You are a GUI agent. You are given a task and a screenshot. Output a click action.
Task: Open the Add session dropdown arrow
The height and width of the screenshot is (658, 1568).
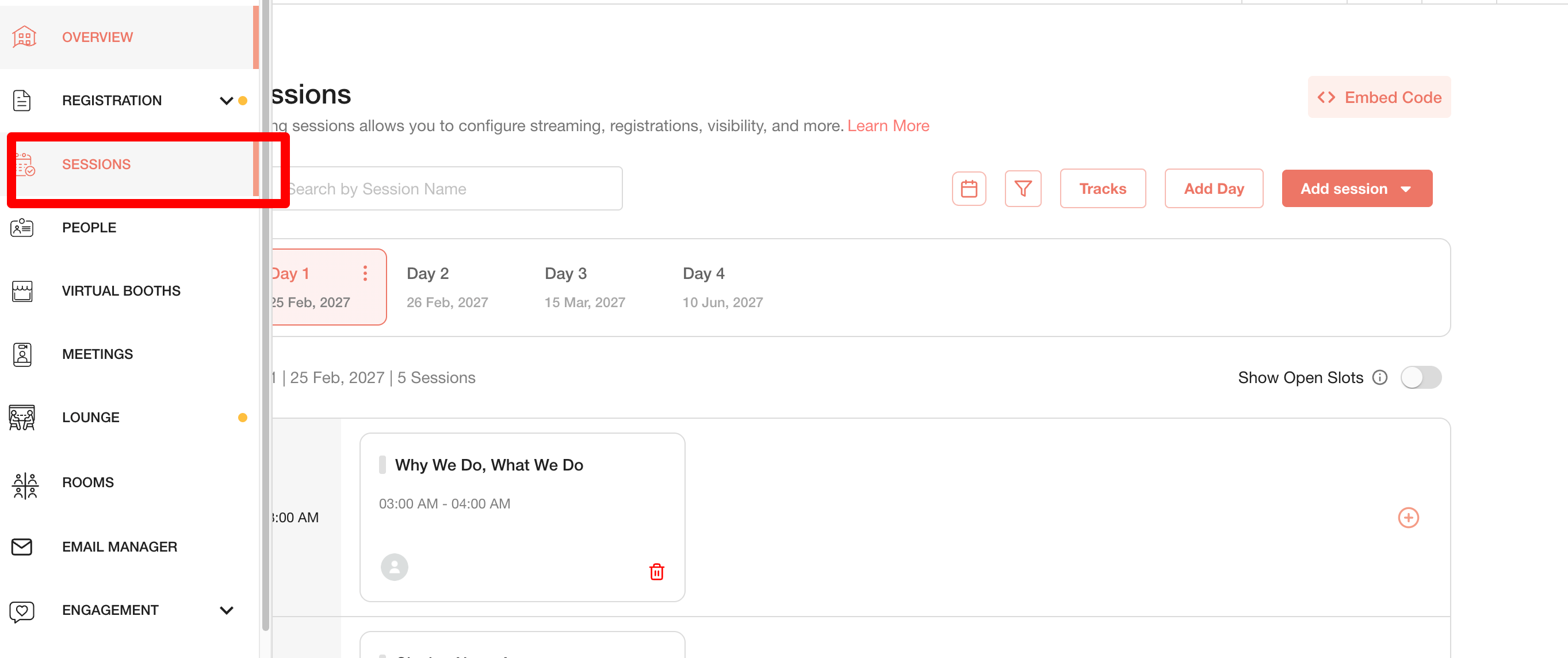pyautogui.click(x=1406, y=189)
